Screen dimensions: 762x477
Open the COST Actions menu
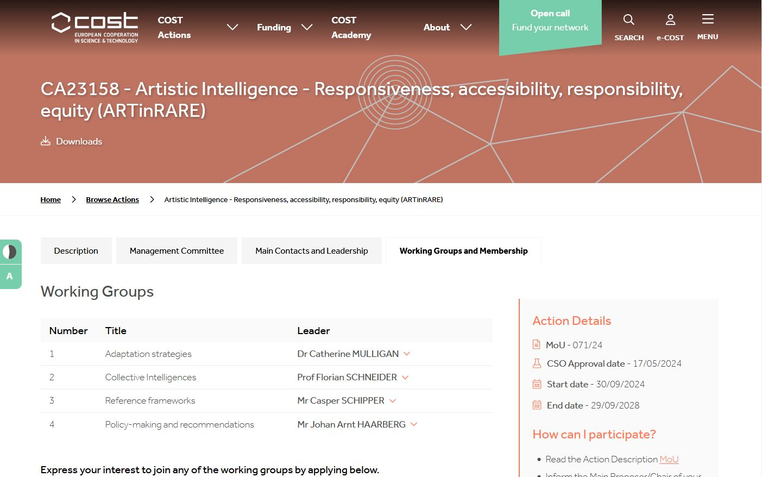[x=174, y=27]
